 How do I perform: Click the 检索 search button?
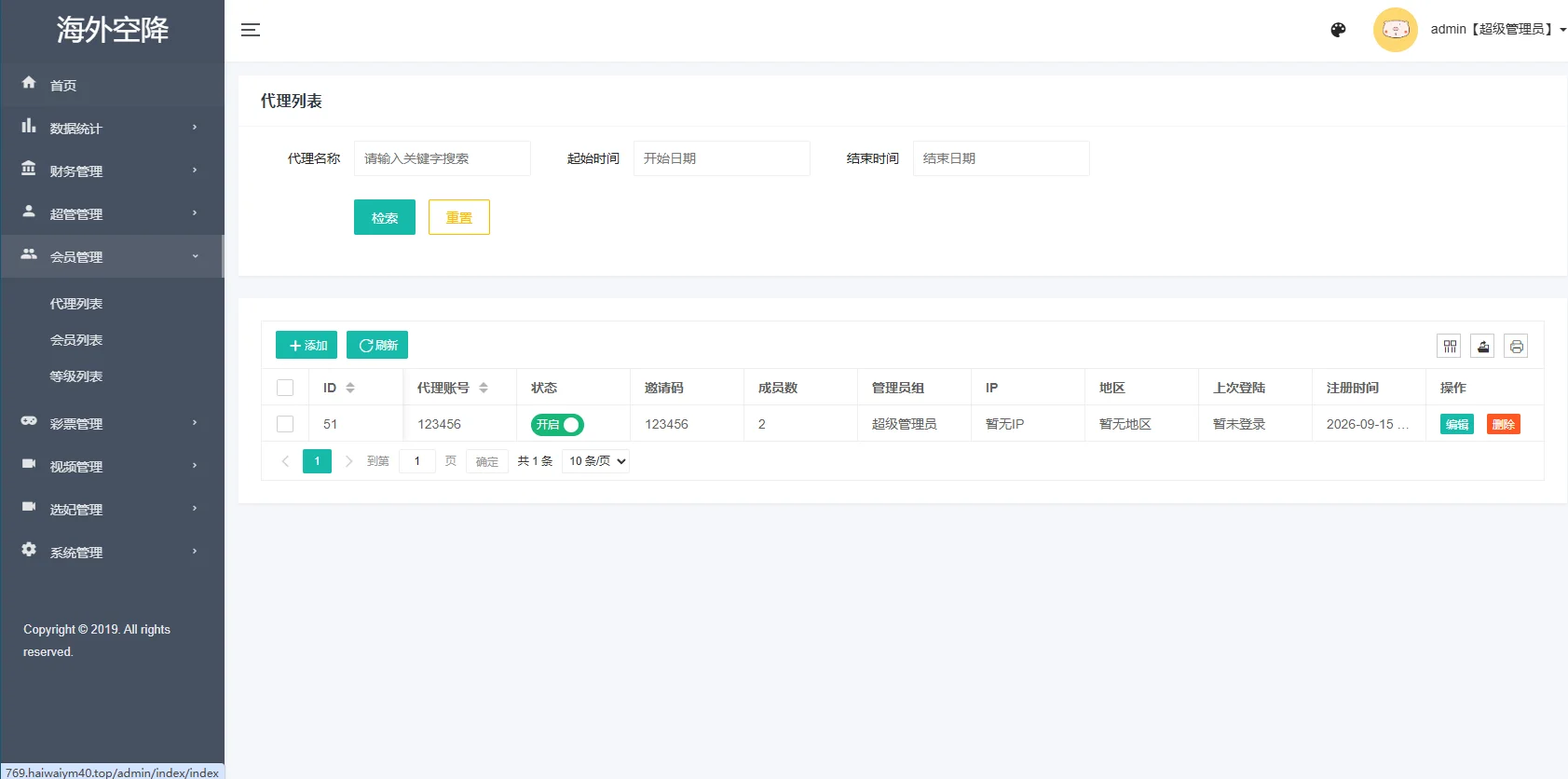pyautogui.click(x=385, y=217)
